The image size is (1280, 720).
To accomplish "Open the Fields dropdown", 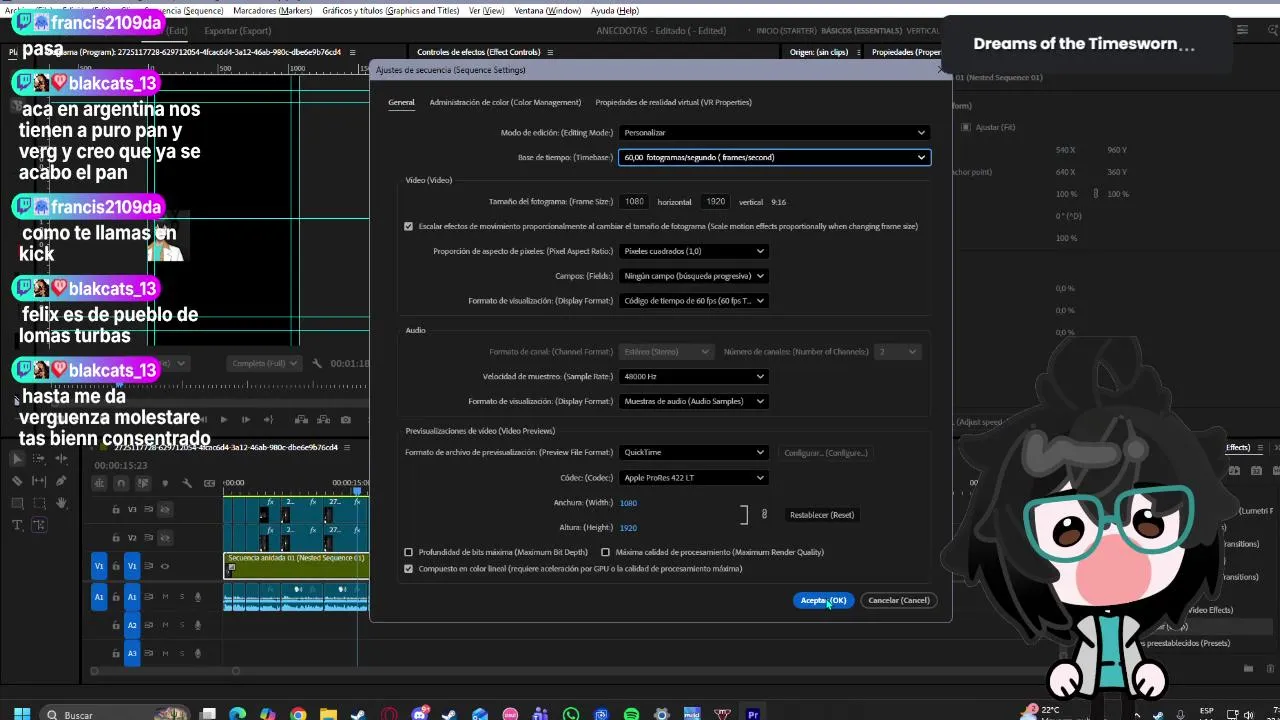I will tap(693, 276).
